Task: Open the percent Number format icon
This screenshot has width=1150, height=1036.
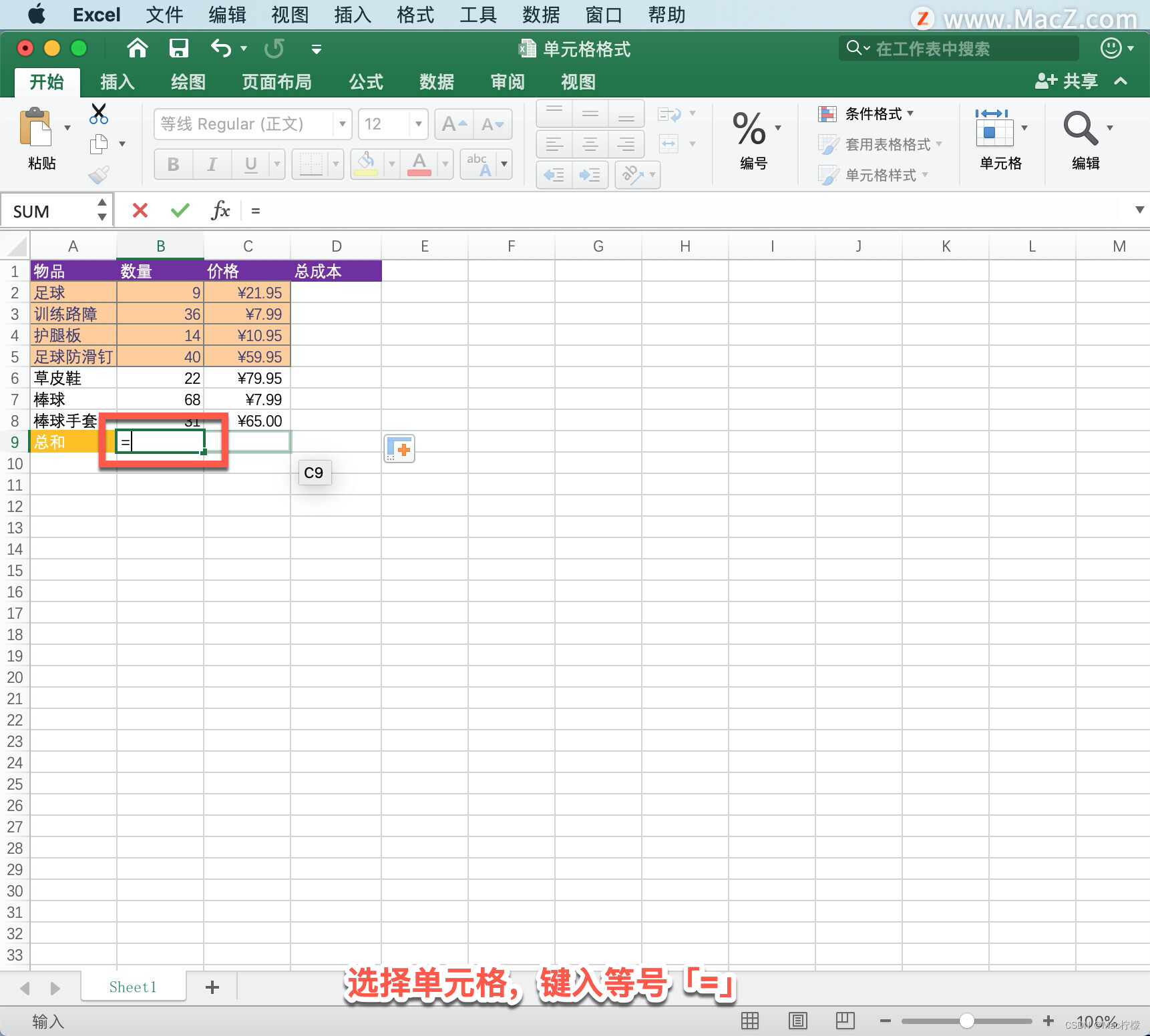Action: (x=749, y=128)
